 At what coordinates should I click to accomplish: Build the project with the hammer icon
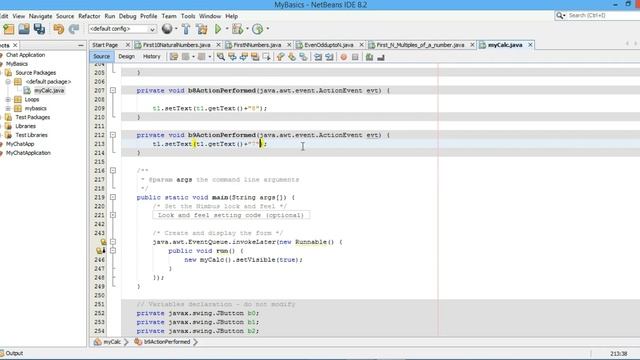click(x=186, y=29)
